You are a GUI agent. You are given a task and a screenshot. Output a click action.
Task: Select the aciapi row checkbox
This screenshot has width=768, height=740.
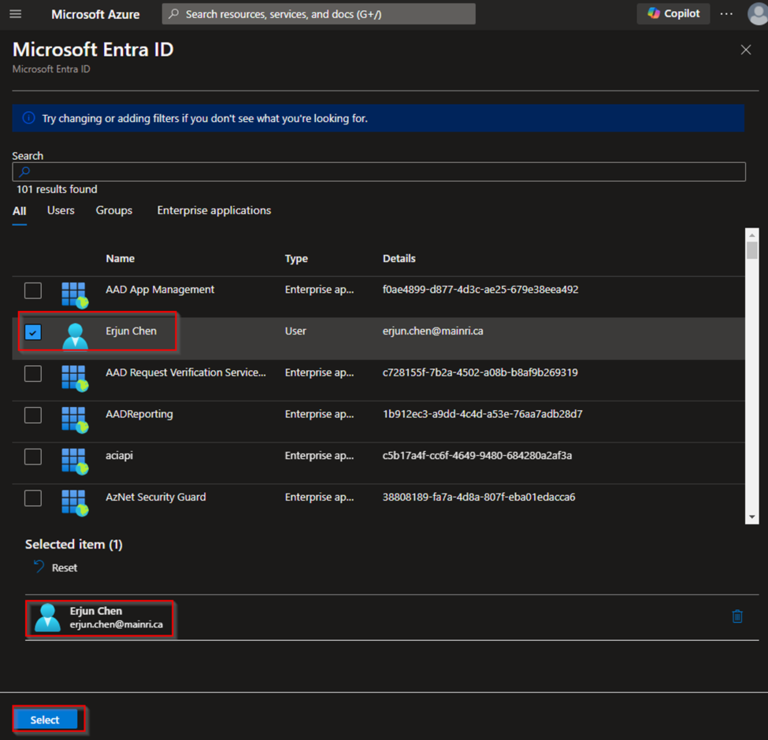click(33, 457)
